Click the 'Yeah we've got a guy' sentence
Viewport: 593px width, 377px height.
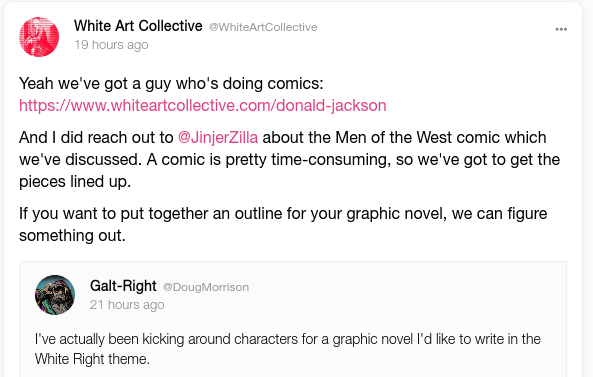click(x=171, y=84)
